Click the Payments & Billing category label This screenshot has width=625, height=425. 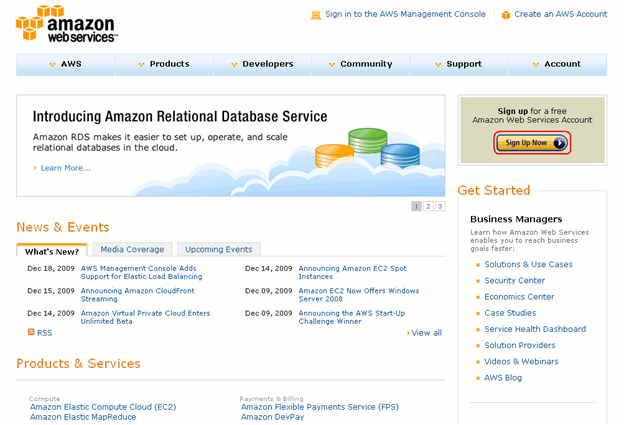[271, 399]
